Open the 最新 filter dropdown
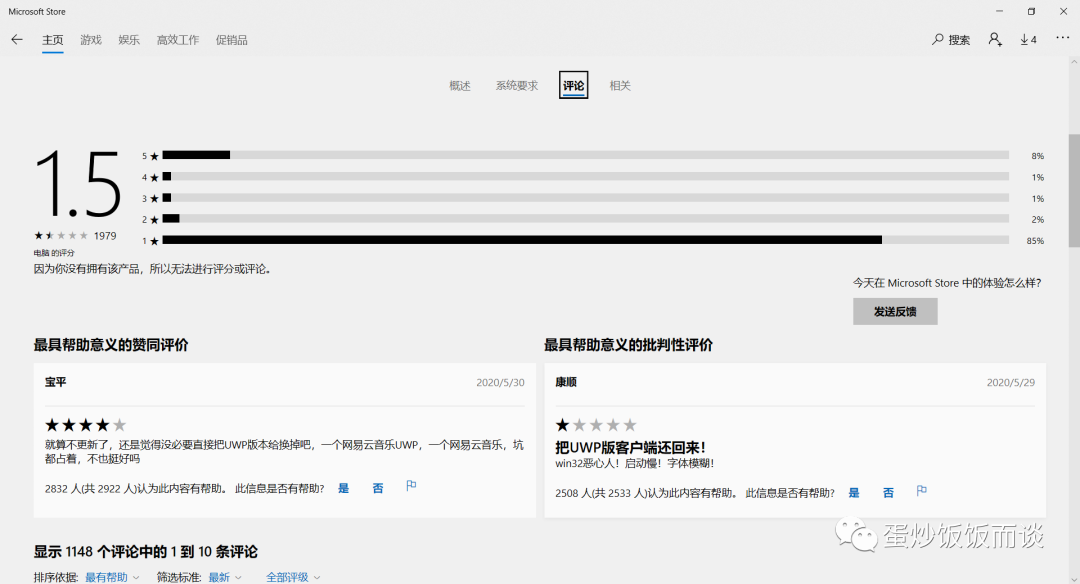 tap(222, 577)
